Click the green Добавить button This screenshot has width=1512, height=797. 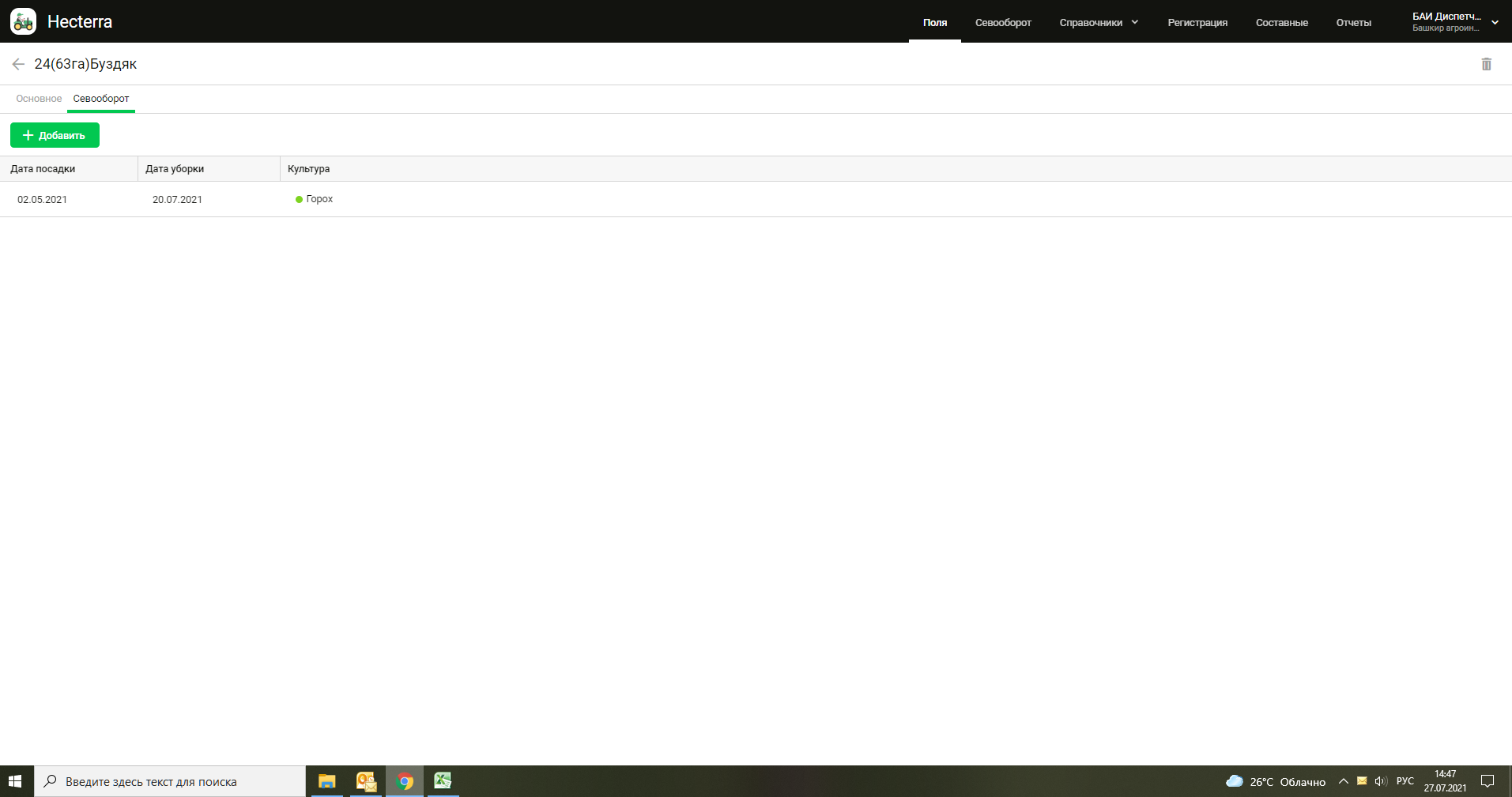click(x=55, y=135)
